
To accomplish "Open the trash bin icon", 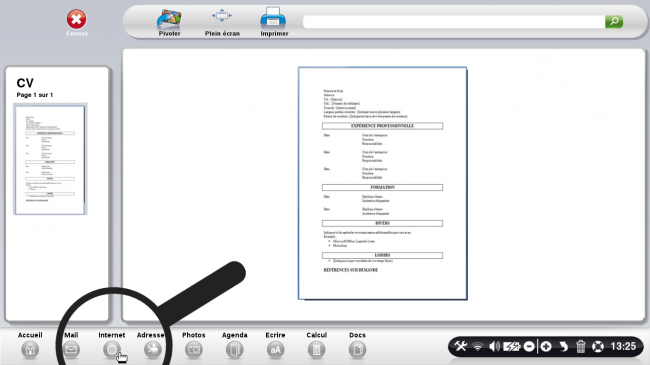I will 580,346.
